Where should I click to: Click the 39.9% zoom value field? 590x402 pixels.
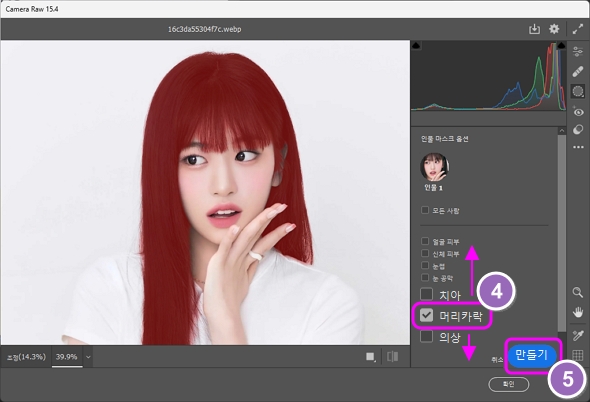(67, 357)
